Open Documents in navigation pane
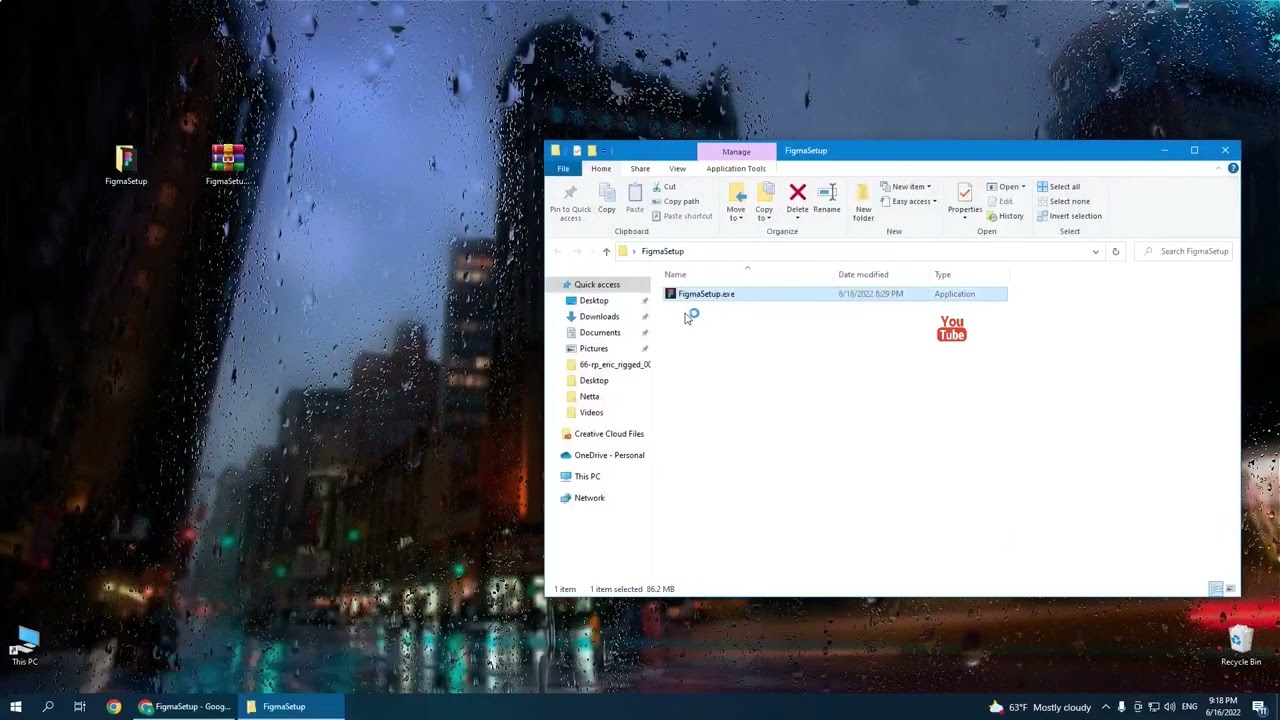 600,333
